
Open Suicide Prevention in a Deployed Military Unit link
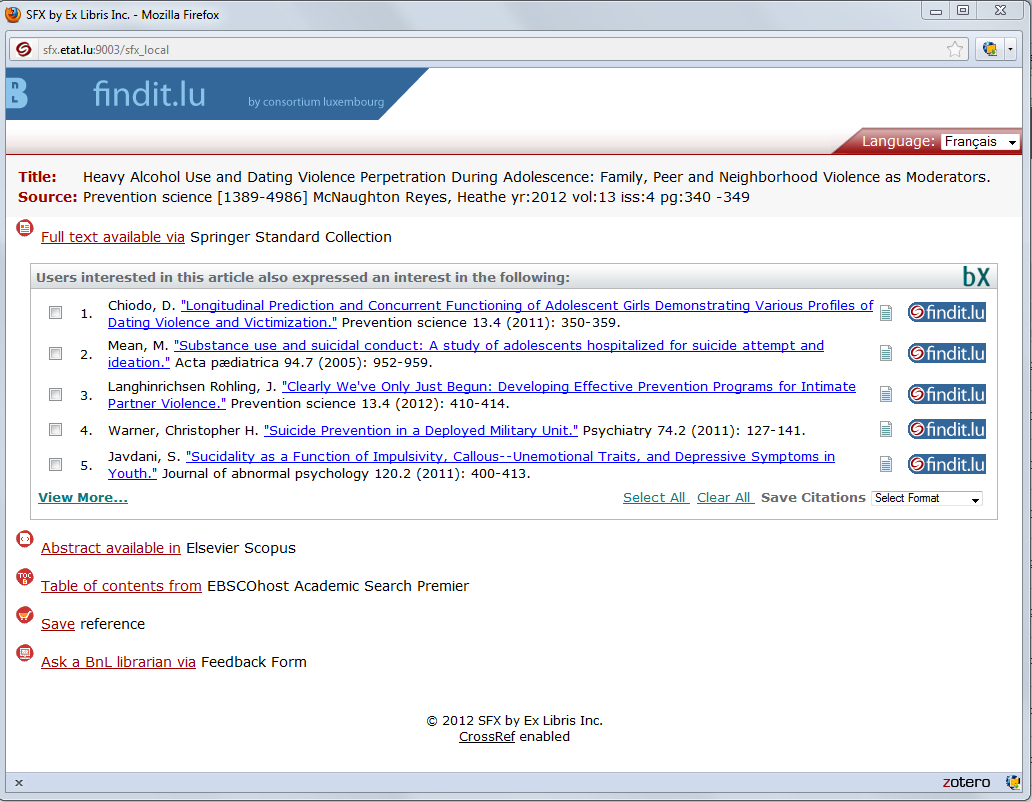point(421,430)
